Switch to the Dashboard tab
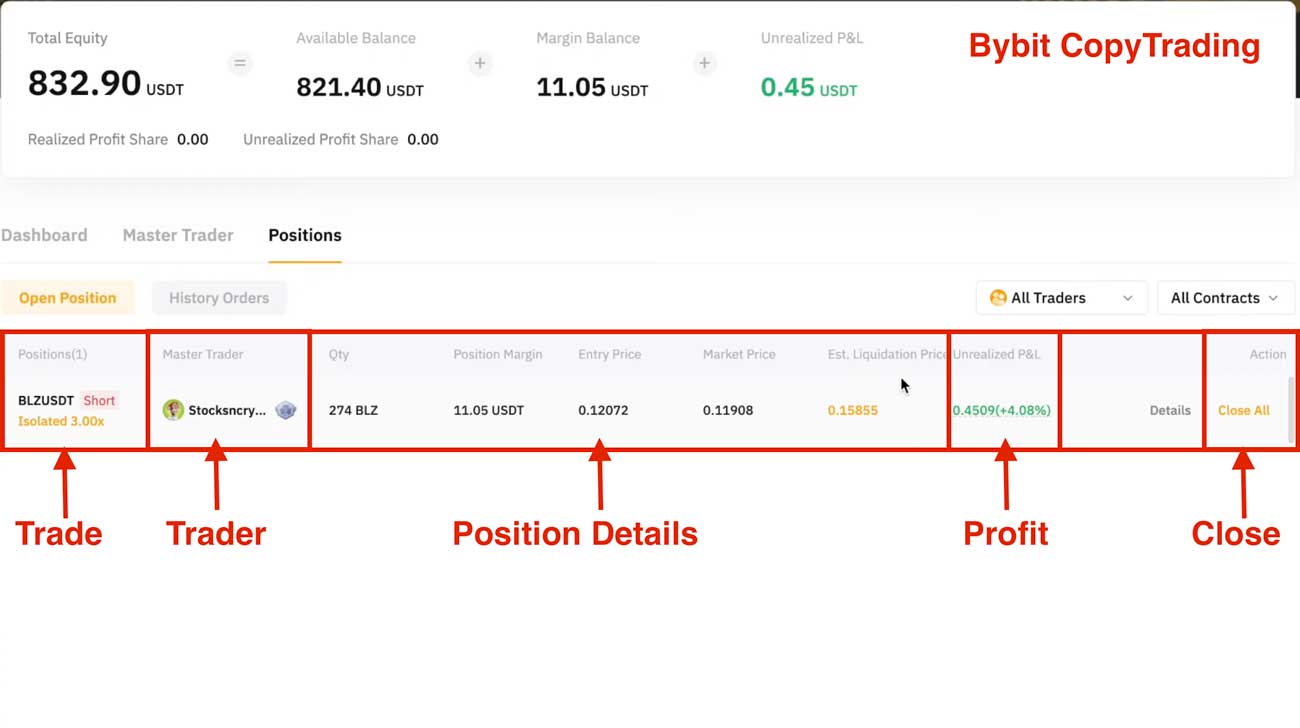This screenshot has width=1300, height=728. coord(44,235)
